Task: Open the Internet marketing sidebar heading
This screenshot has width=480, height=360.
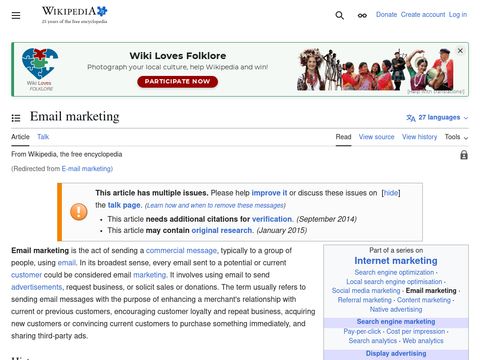Action: coord(396,261)
